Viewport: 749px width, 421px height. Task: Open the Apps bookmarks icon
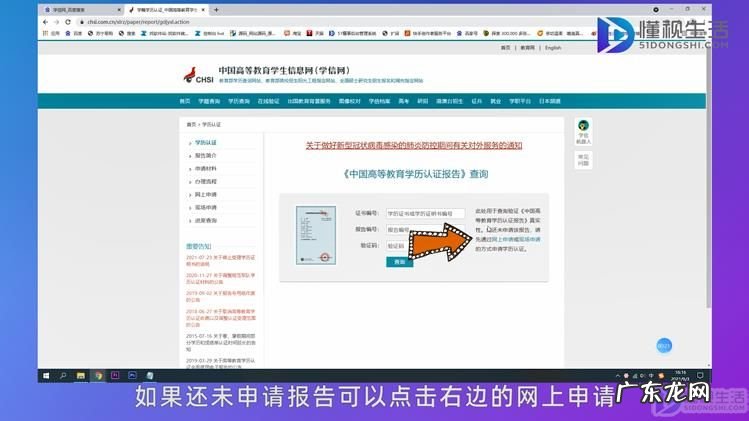click(x=51, y=33)
